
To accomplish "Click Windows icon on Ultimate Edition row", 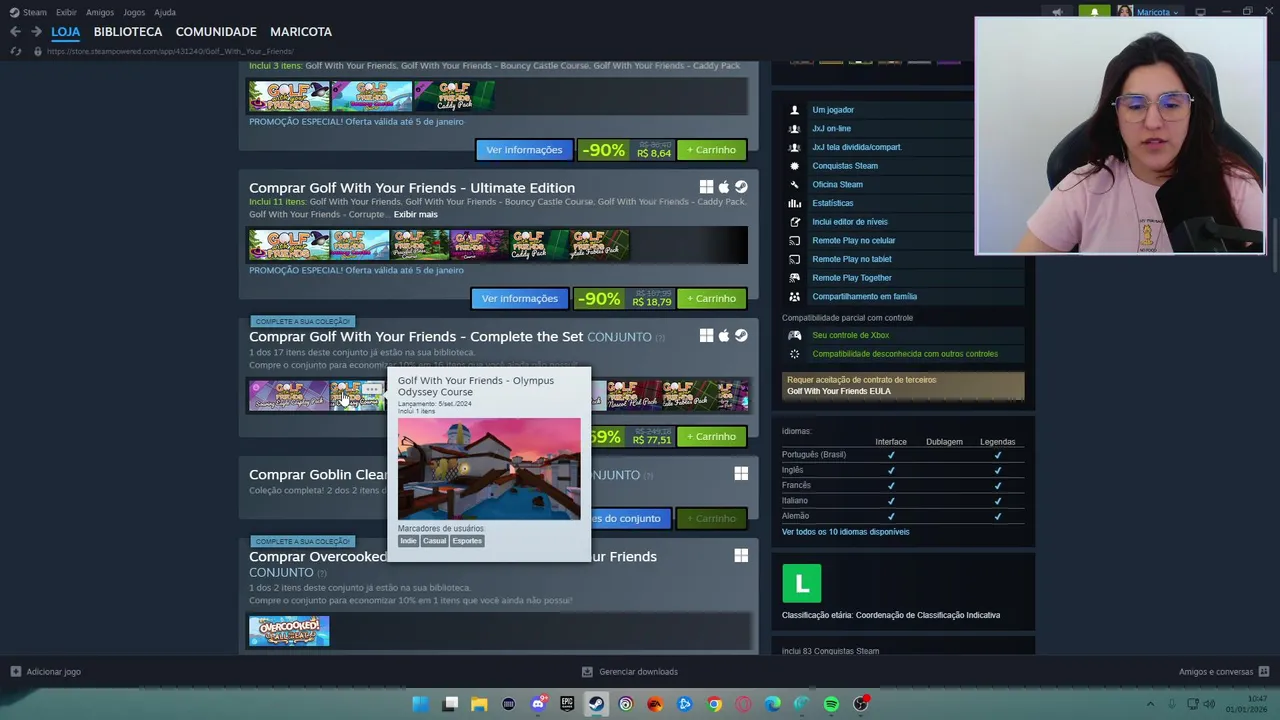I will click(x=706, y=187).
